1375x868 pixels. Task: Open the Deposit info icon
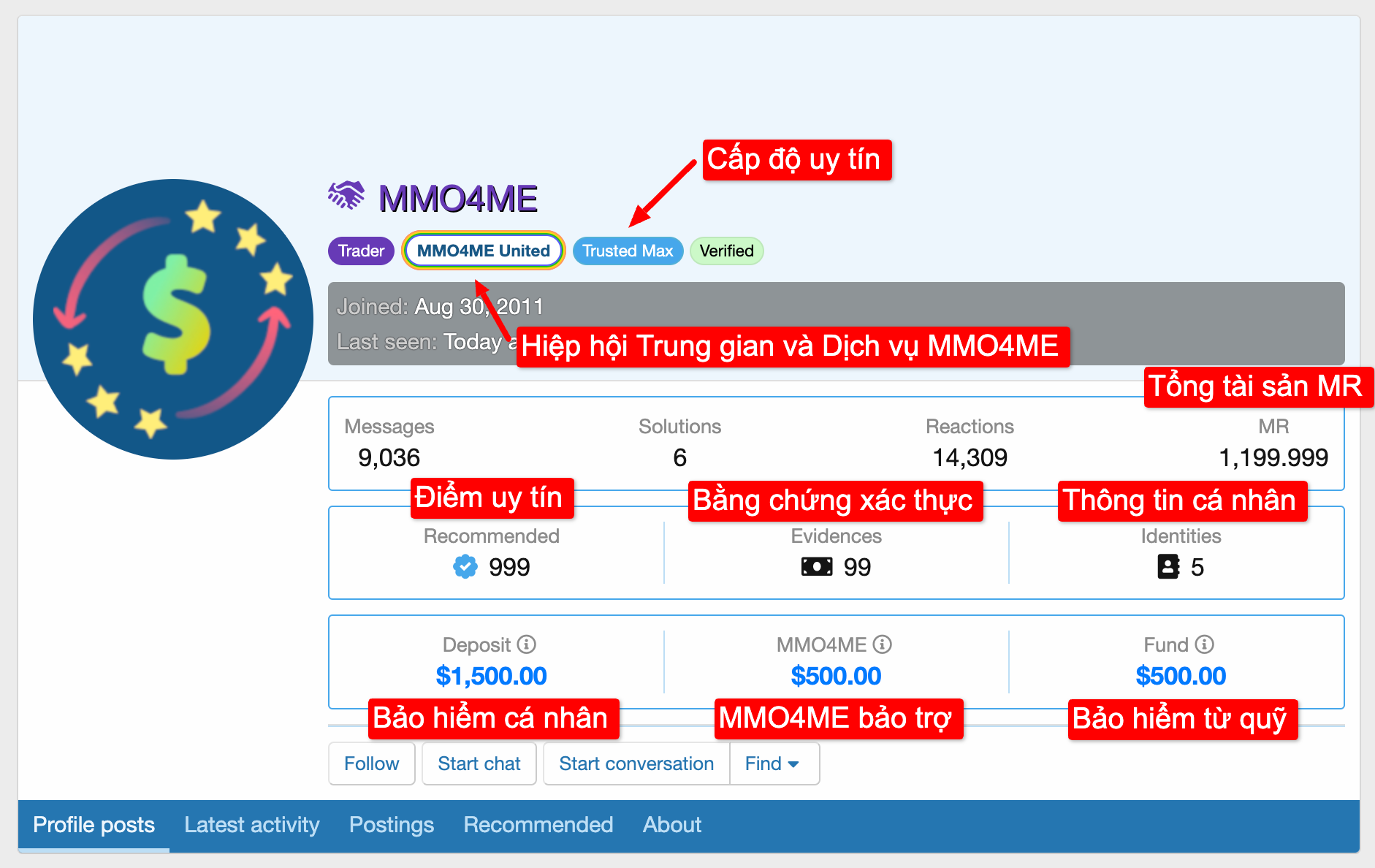point(527,644)
